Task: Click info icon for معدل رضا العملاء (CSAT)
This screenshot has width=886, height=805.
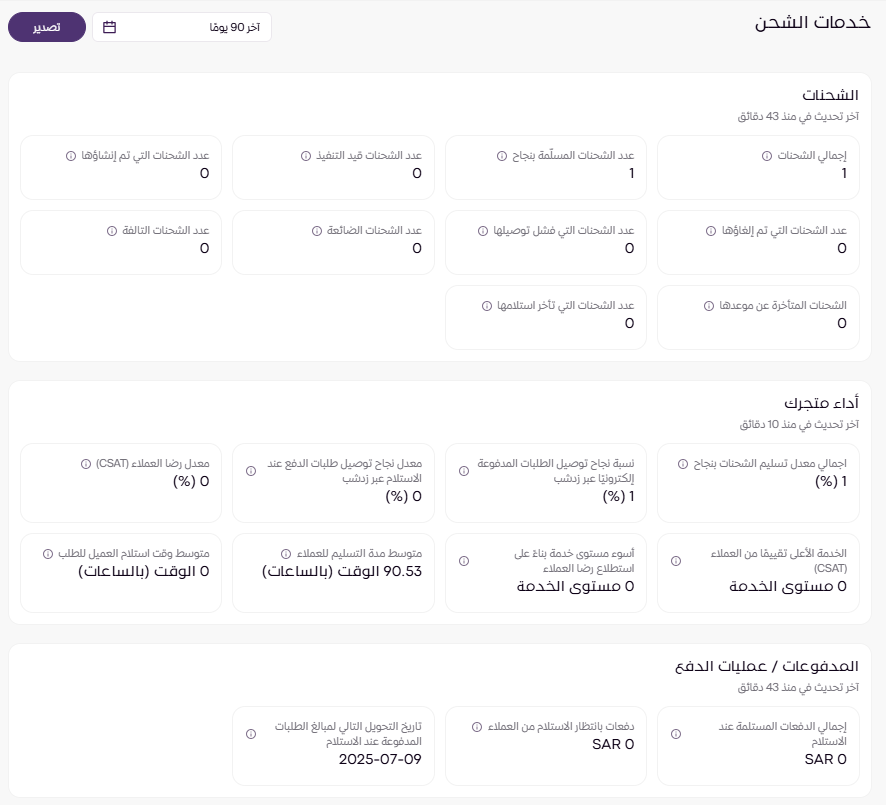Action: pyautogui.click(x=86, y=464)
